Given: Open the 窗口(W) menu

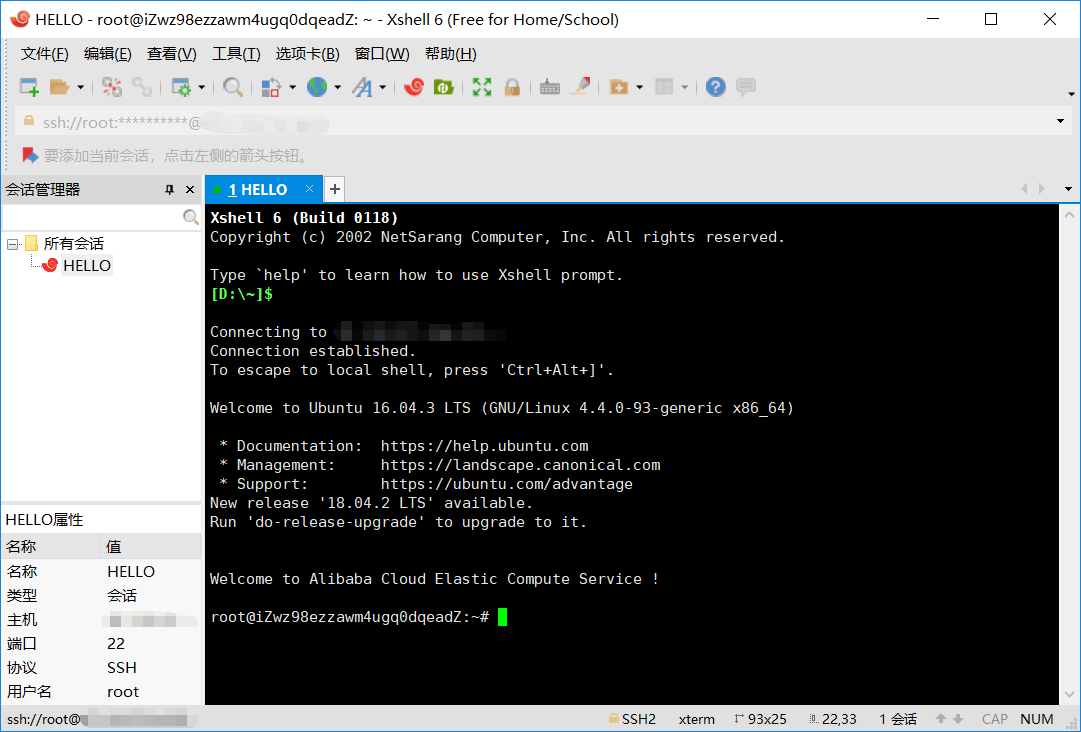Looking at the screenshot, I should point(382,54).
